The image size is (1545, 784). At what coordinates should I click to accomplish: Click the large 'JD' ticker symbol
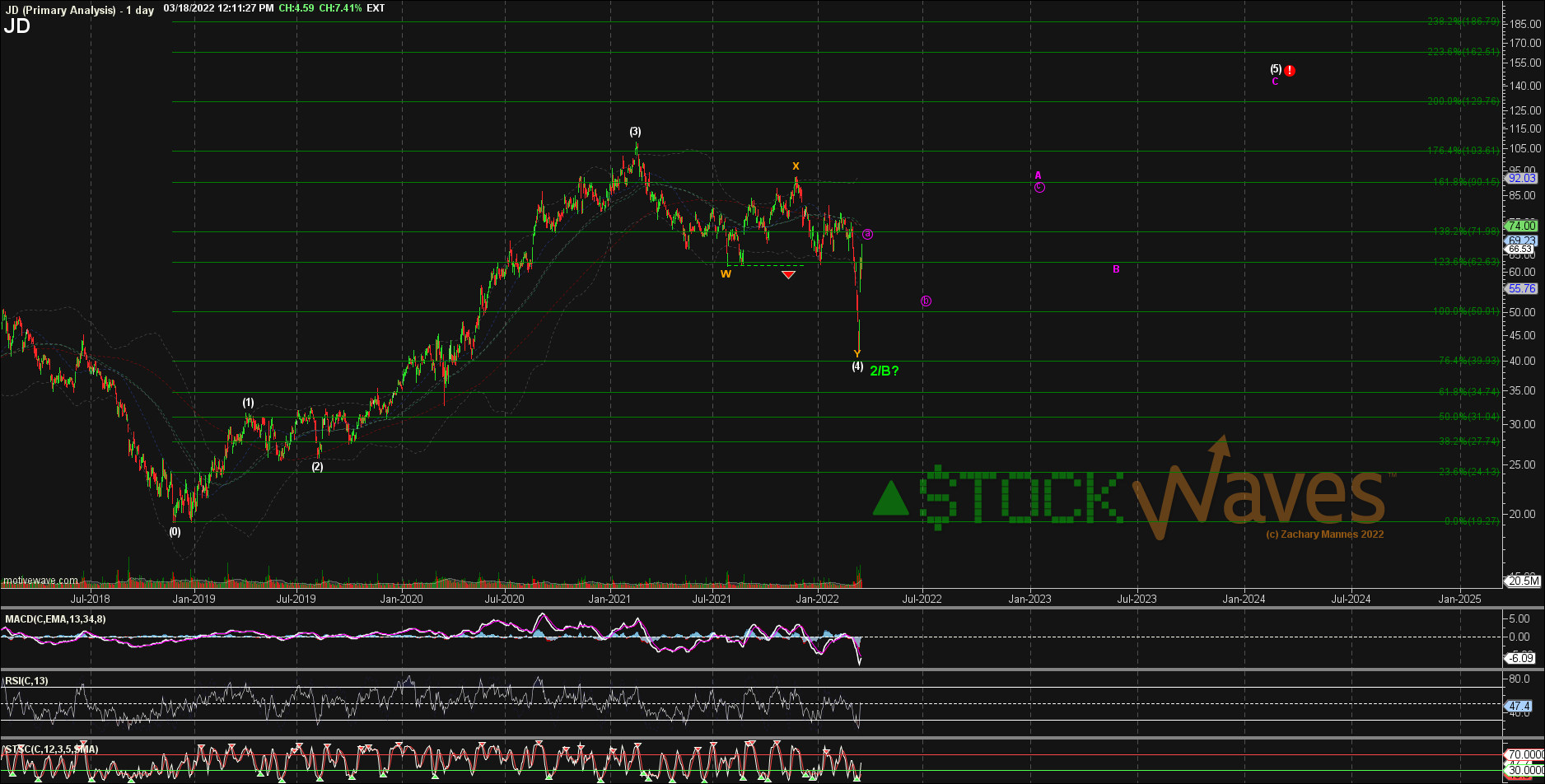17,26
